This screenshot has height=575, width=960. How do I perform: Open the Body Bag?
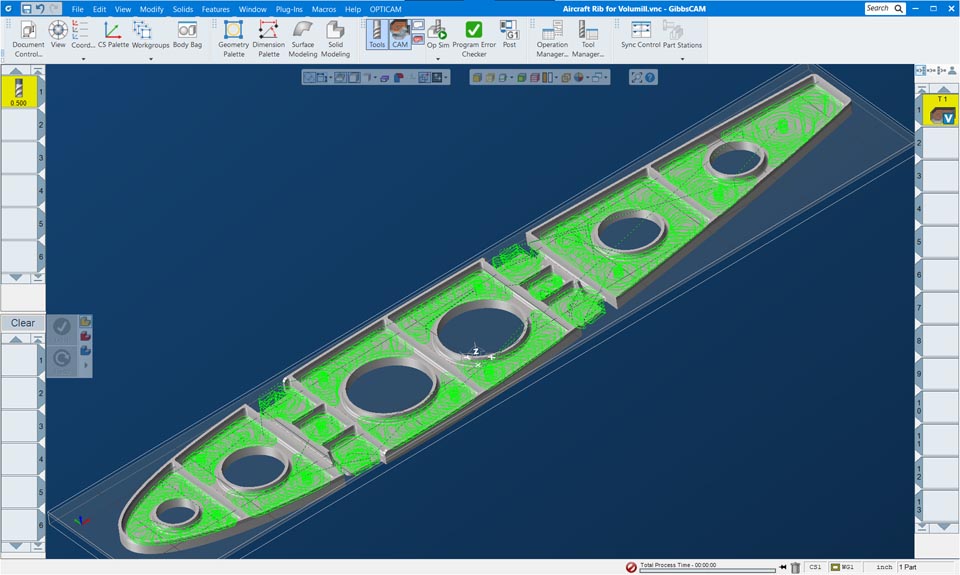[x=187, y=36]
